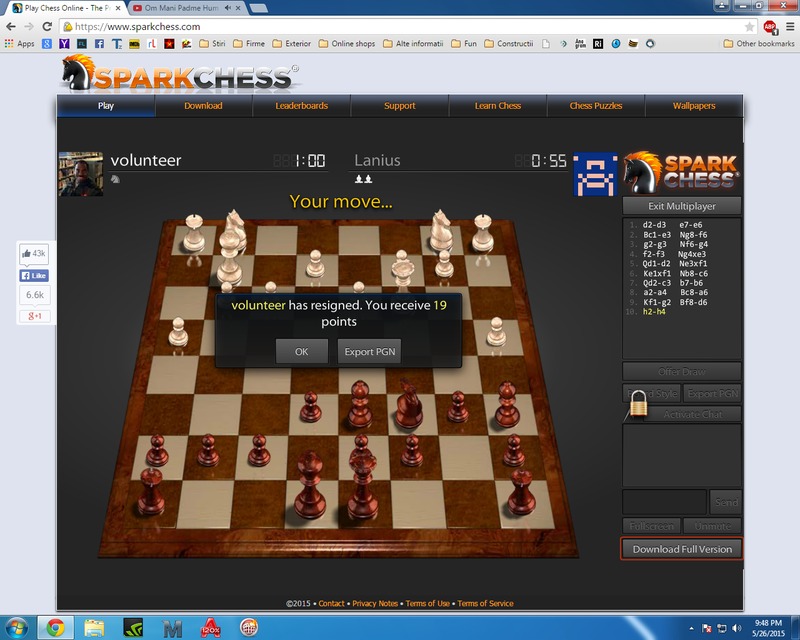Click volunteer's profile photo
800x640 pixels.
point(81,174)
